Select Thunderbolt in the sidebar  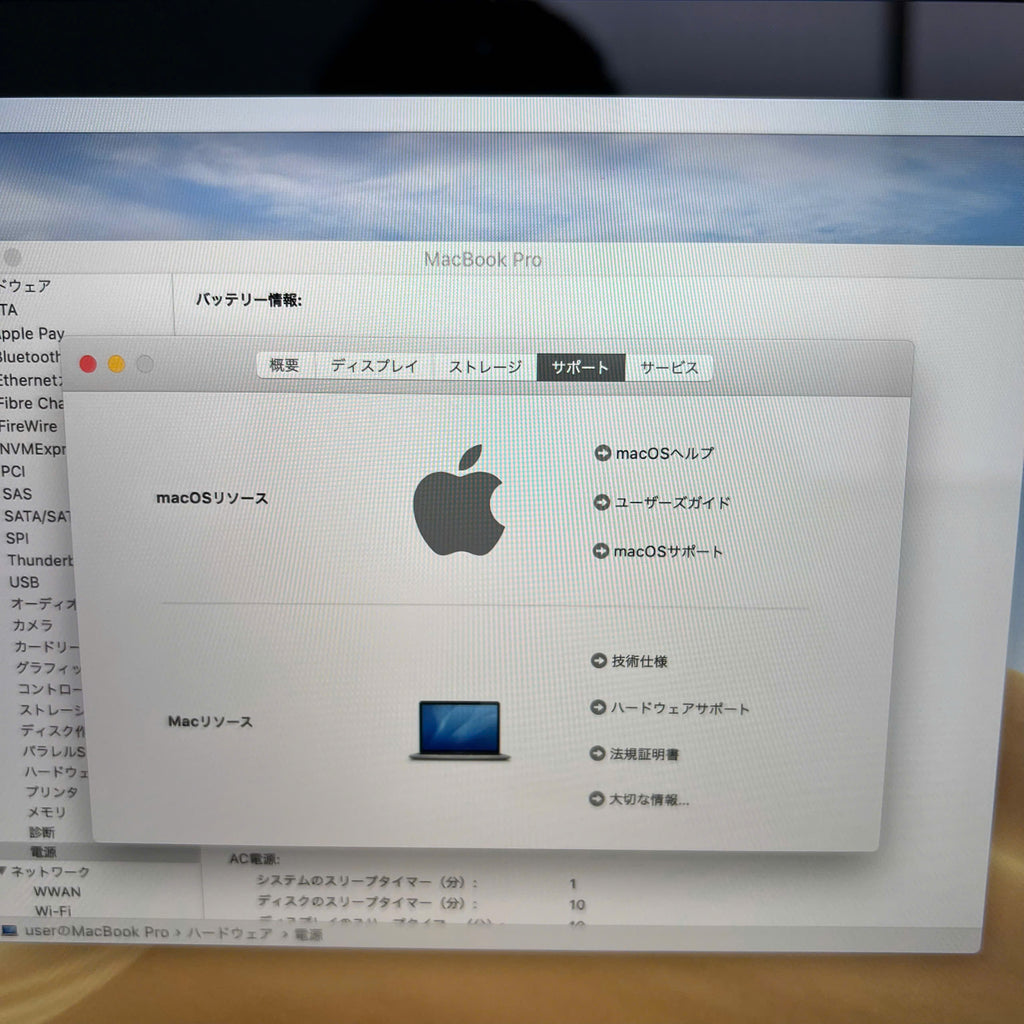40,560
